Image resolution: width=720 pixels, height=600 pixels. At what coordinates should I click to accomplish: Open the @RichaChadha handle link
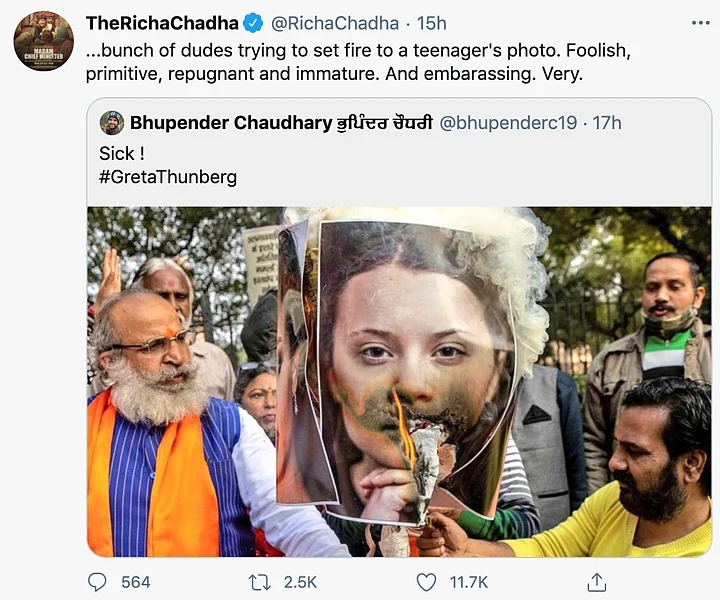click(335, 23)
